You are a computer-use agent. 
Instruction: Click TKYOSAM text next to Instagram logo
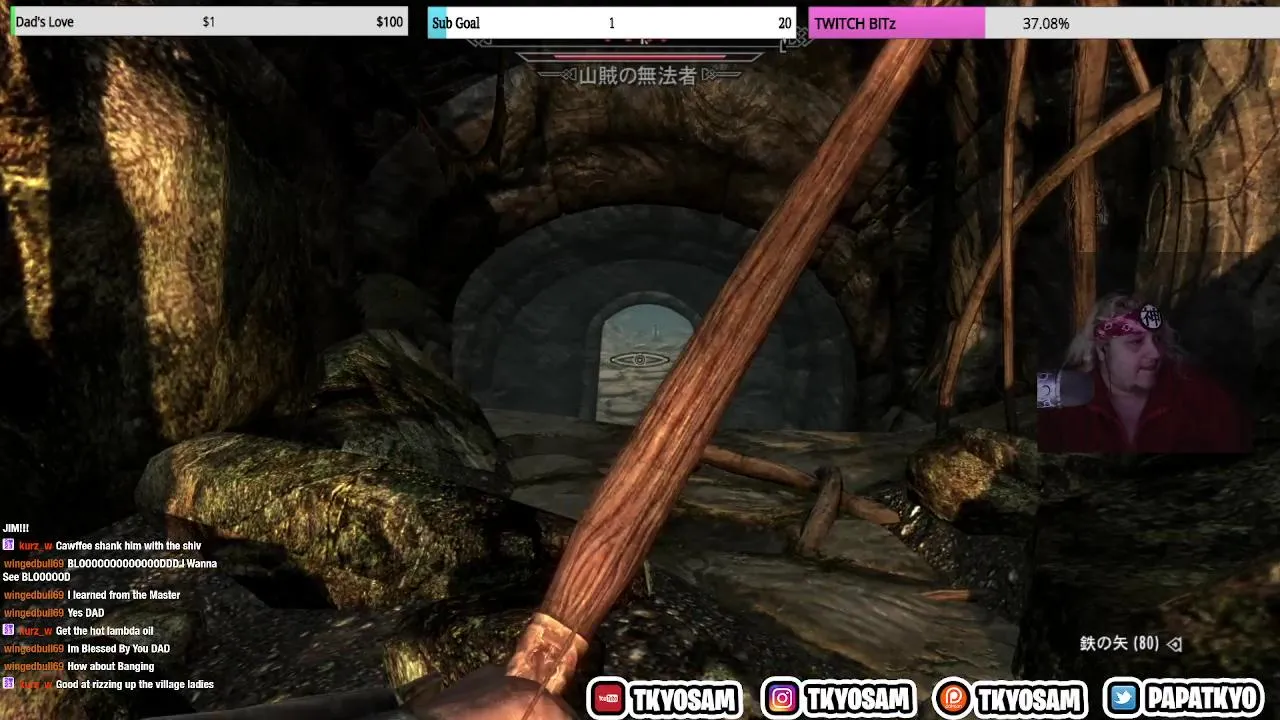[859, 699]
